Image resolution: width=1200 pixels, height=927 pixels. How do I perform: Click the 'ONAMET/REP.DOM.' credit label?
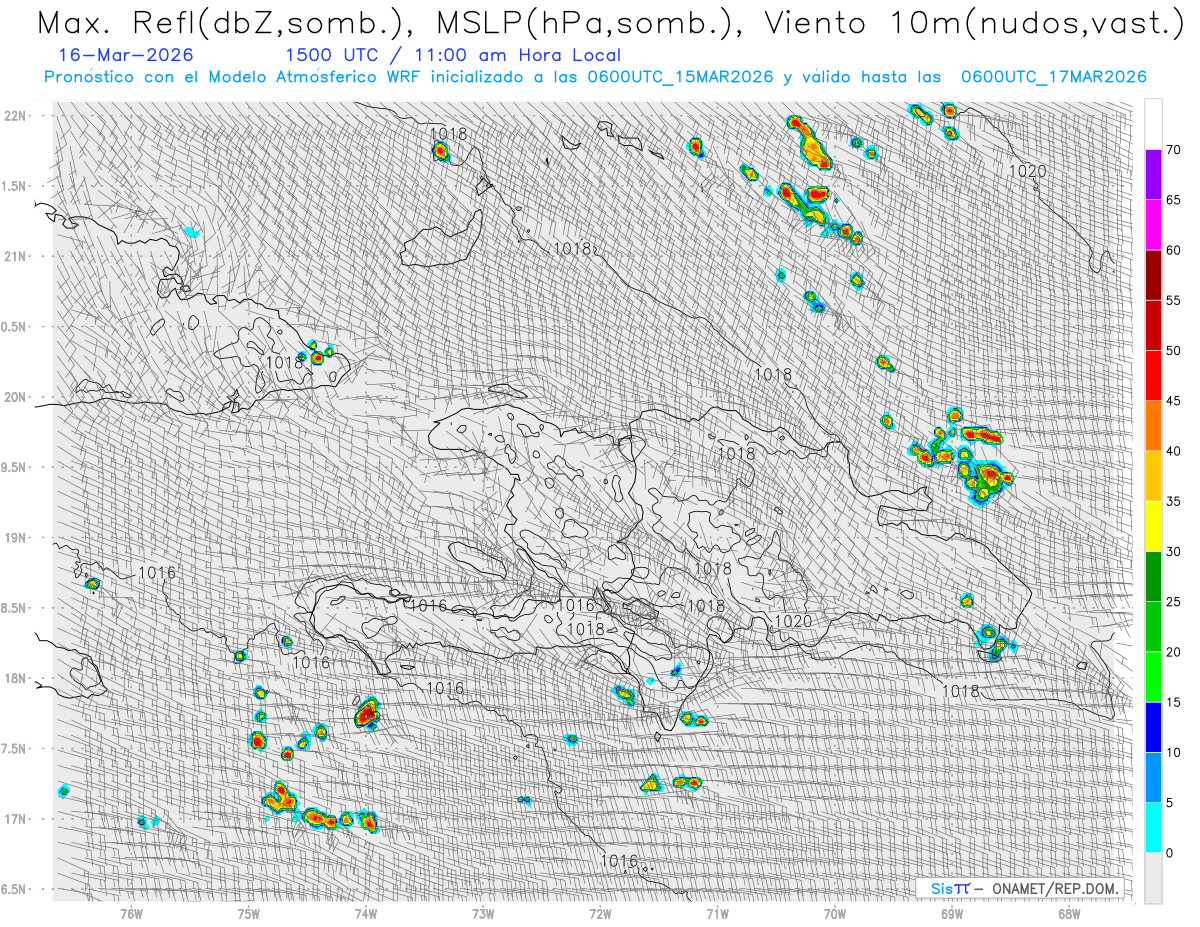tap(1053, 888)
